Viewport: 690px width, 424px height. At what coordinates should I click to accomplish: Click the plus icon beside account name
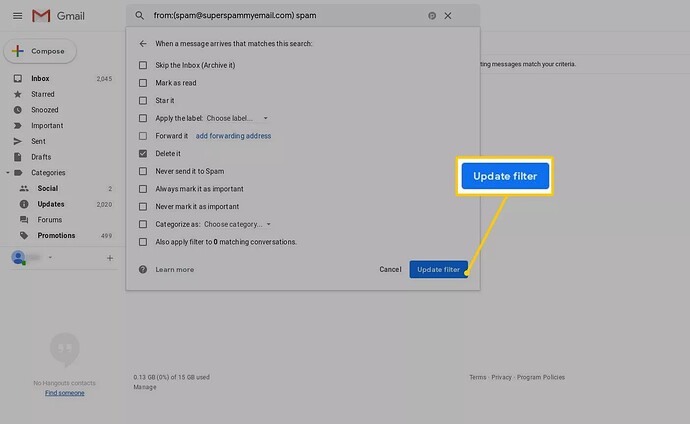click(x=110, y=258)
